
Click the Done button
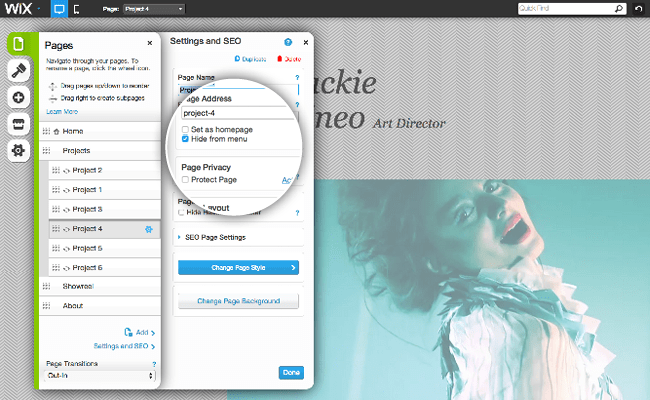click(291, 373)
